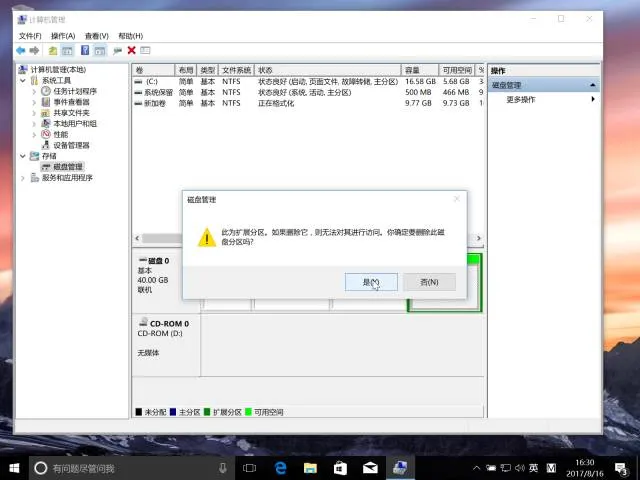Screen dimensions: 640x480
Task: Collapse the 磁盘管理 actions section
Action: [592, 85]
